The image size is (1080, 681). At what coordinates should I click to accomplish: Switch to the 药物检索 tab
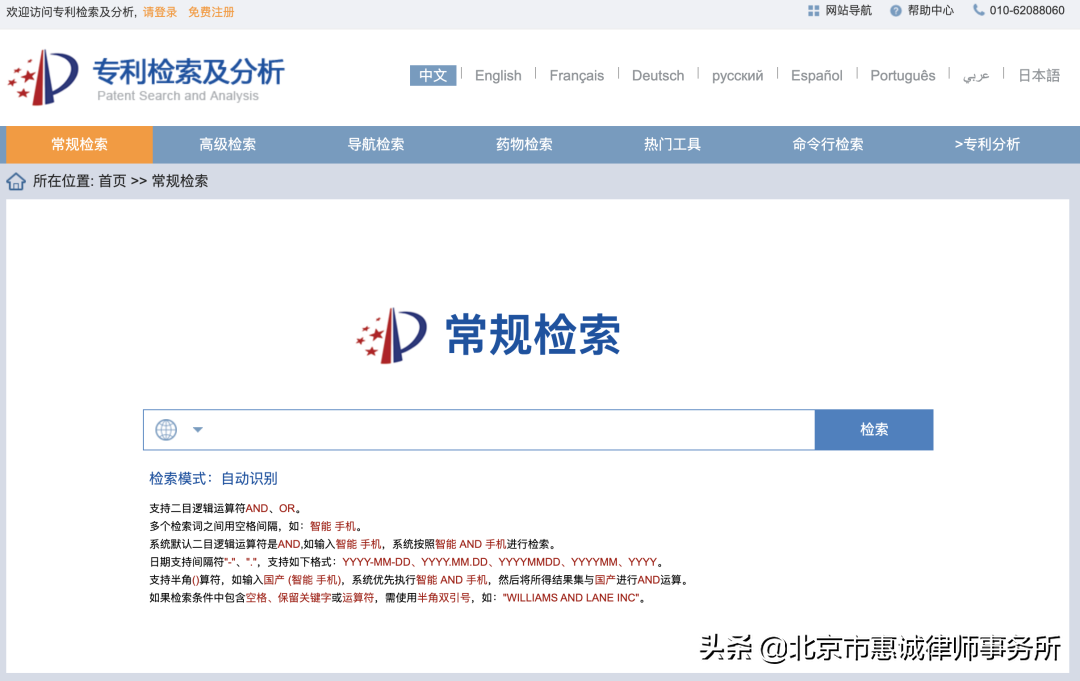524,145
